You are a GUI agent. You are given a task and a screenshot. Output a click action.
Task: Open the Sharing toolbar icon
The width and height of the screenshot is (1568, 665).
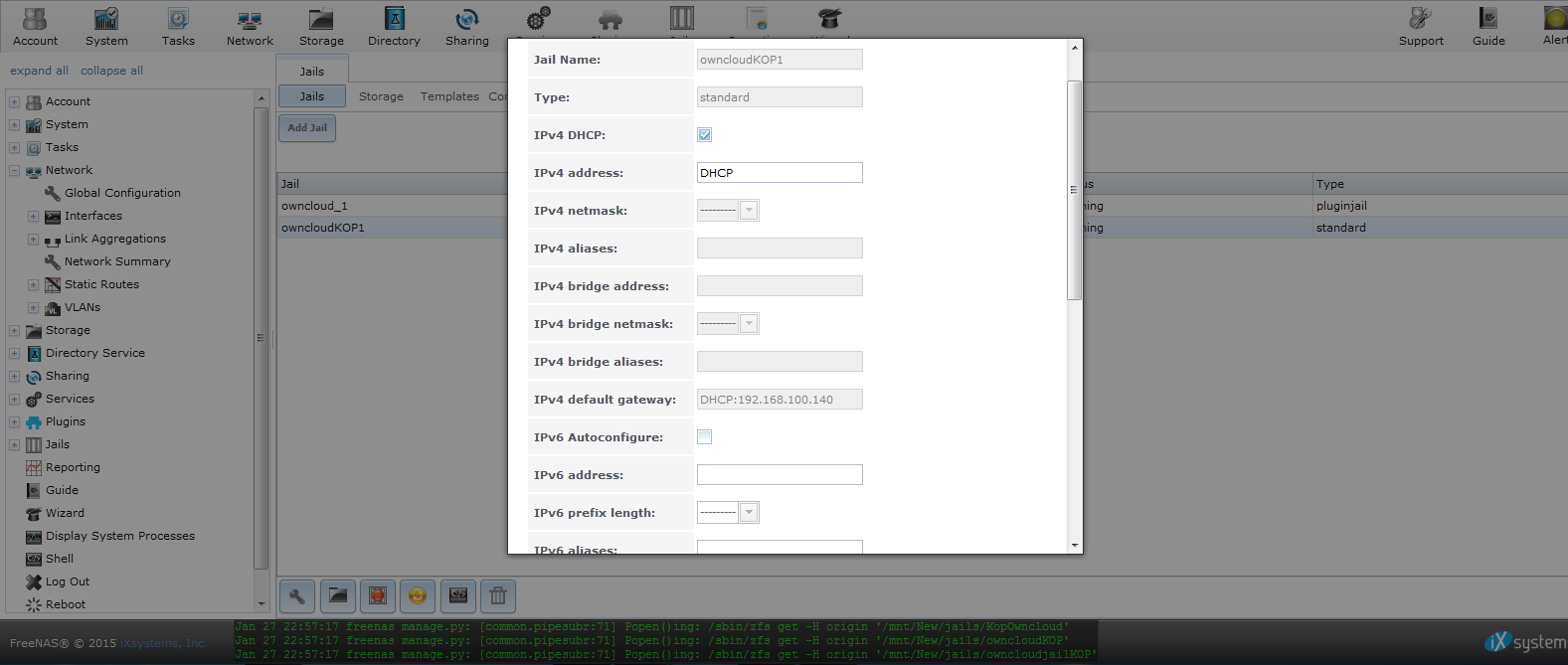467,27
